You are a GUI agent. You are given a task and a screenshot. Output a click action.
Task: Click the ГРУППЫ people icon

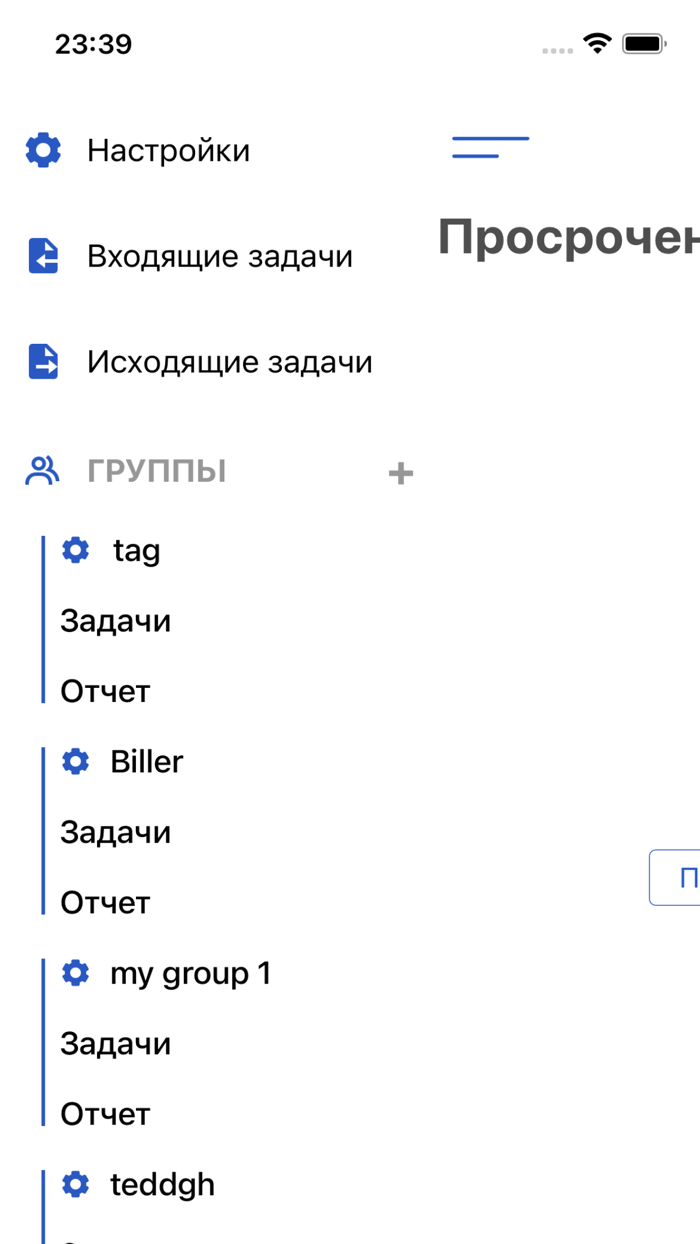click(x=41, y=470)
